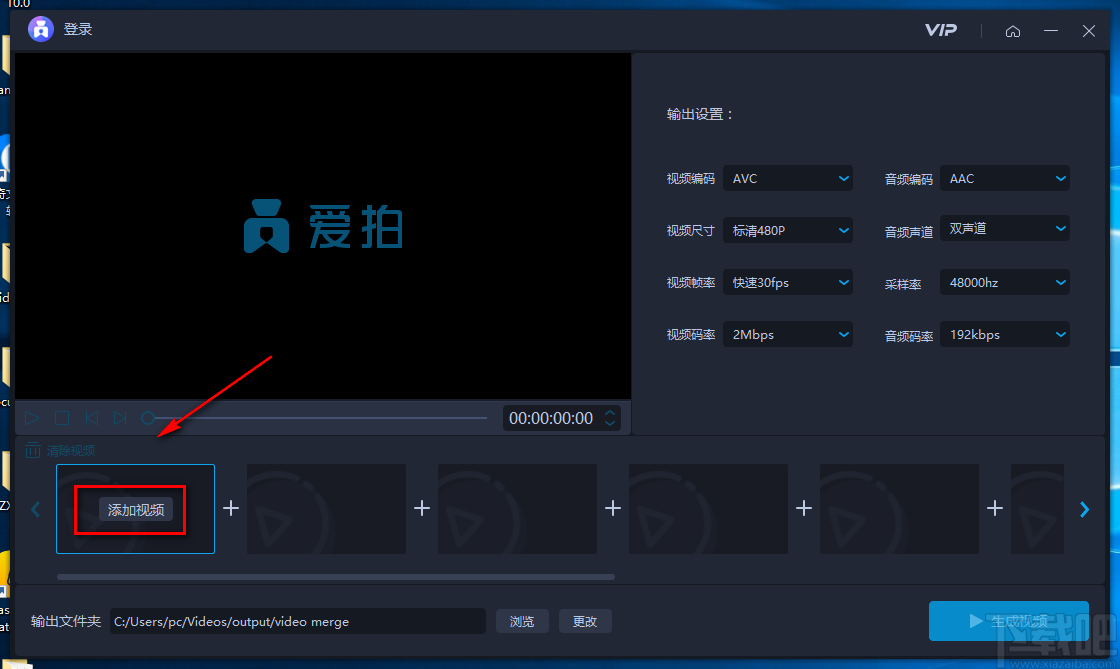Screen dimensions: 1120x669
Task: Click the 输出文件夹 label
Action: pyautogui.click(x=66, y=621)
